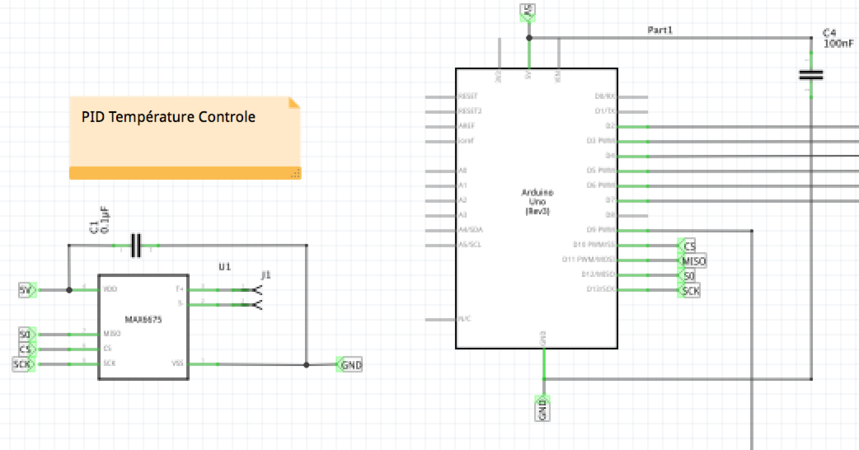Screen dimensions: 859x450
Task: Click the Part1 label above the wire
Action: pyautogui.click(x=660, y=31)
